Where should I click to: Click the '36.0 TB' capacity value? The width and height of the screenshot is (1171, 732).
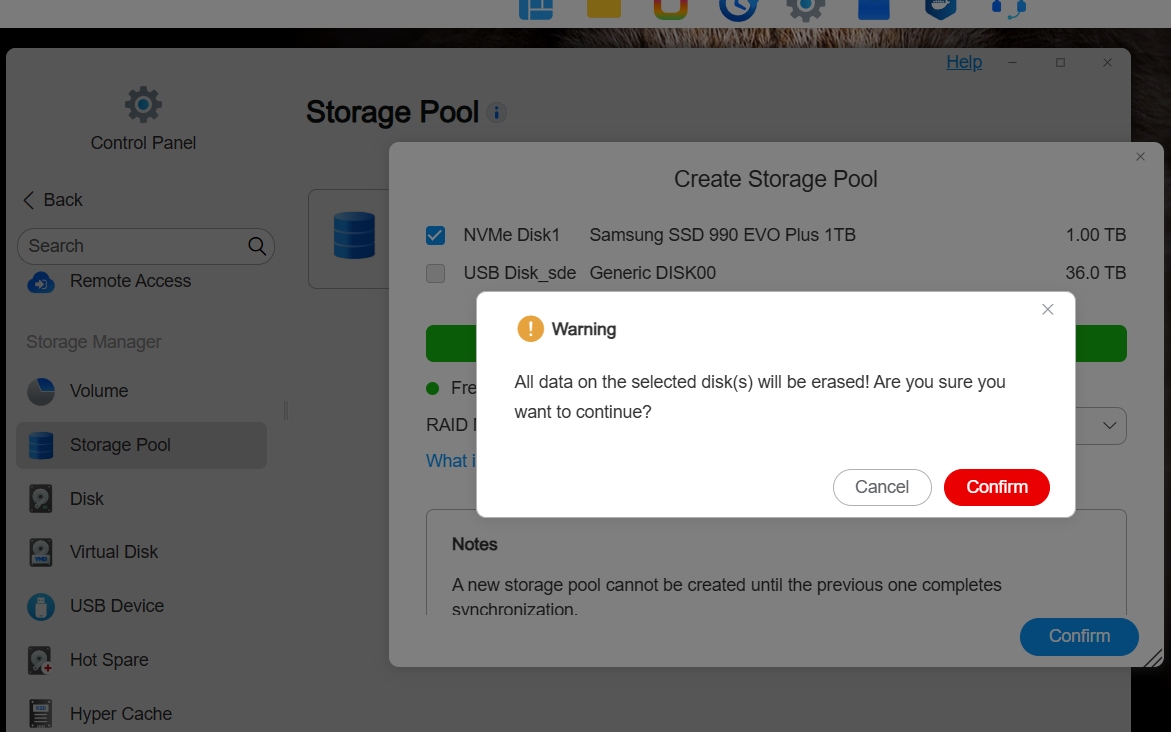tap(1096, 273)
